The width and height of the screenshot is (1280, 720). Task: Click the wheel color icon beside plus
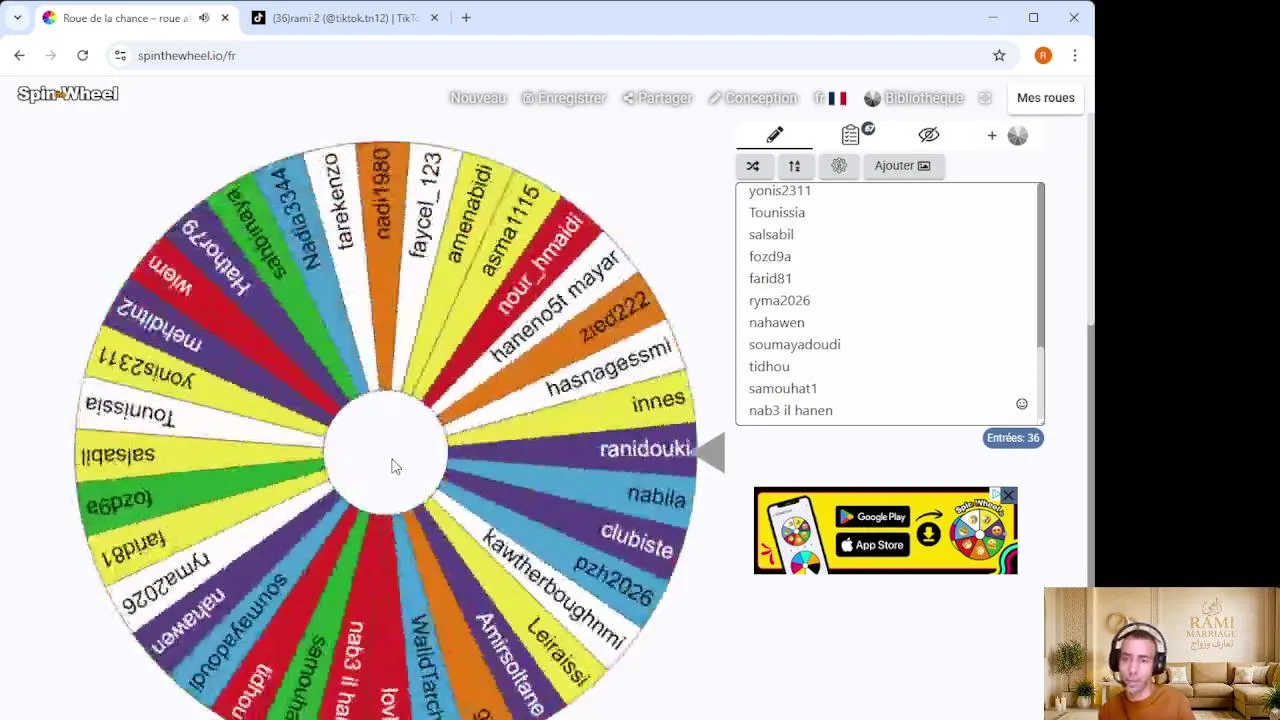(x=1018, y=135)
